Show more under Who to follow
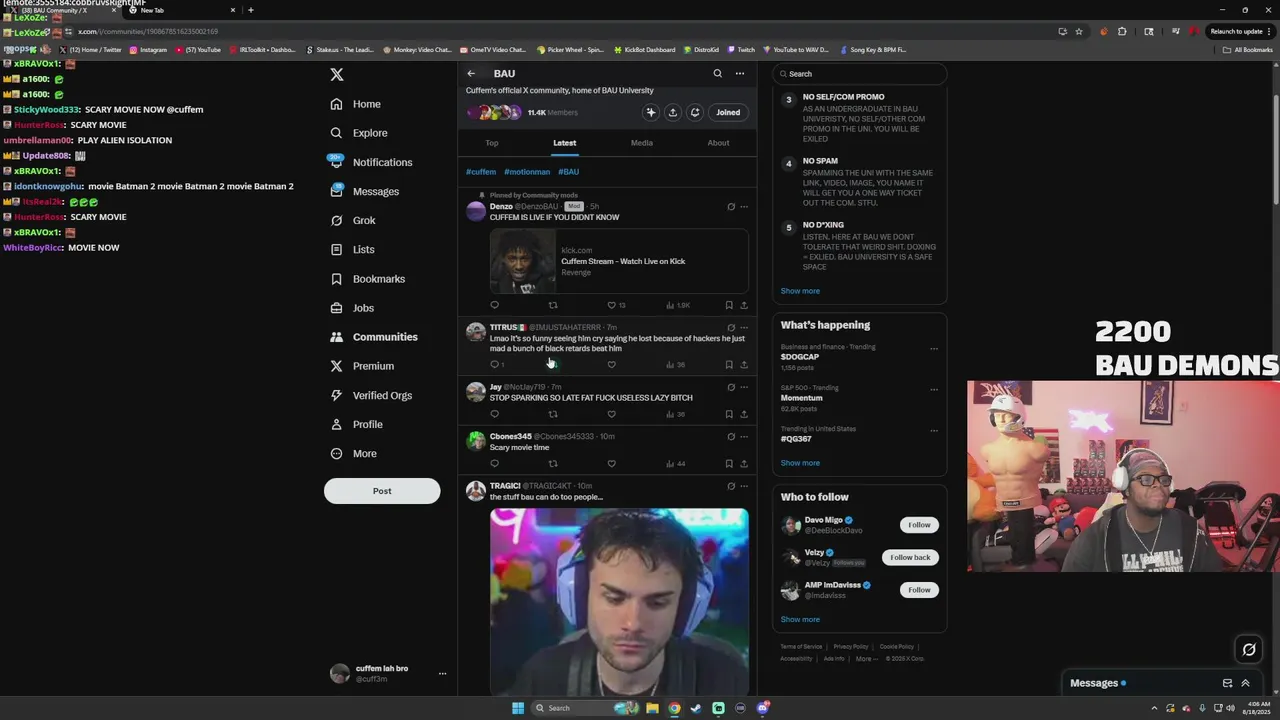This screenshot has width=1280, height=720. (800, 619)
